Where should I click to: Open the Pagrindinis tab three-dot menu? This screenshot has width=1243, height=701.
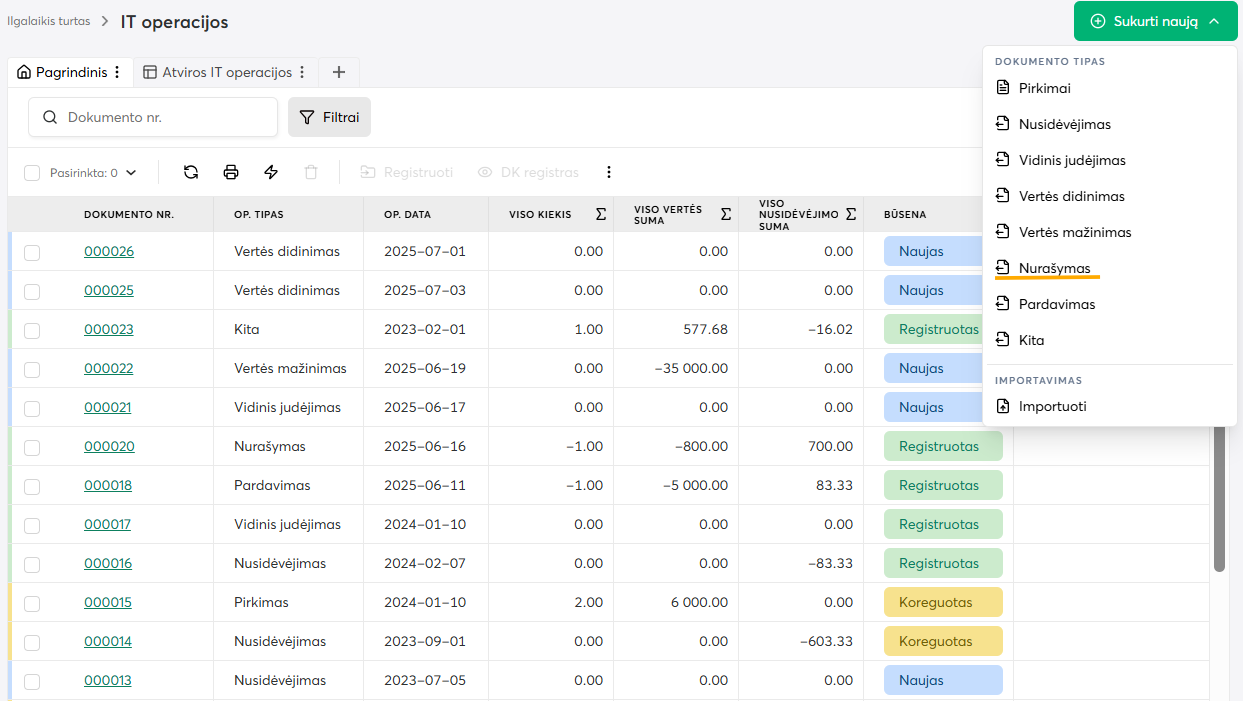117,72
